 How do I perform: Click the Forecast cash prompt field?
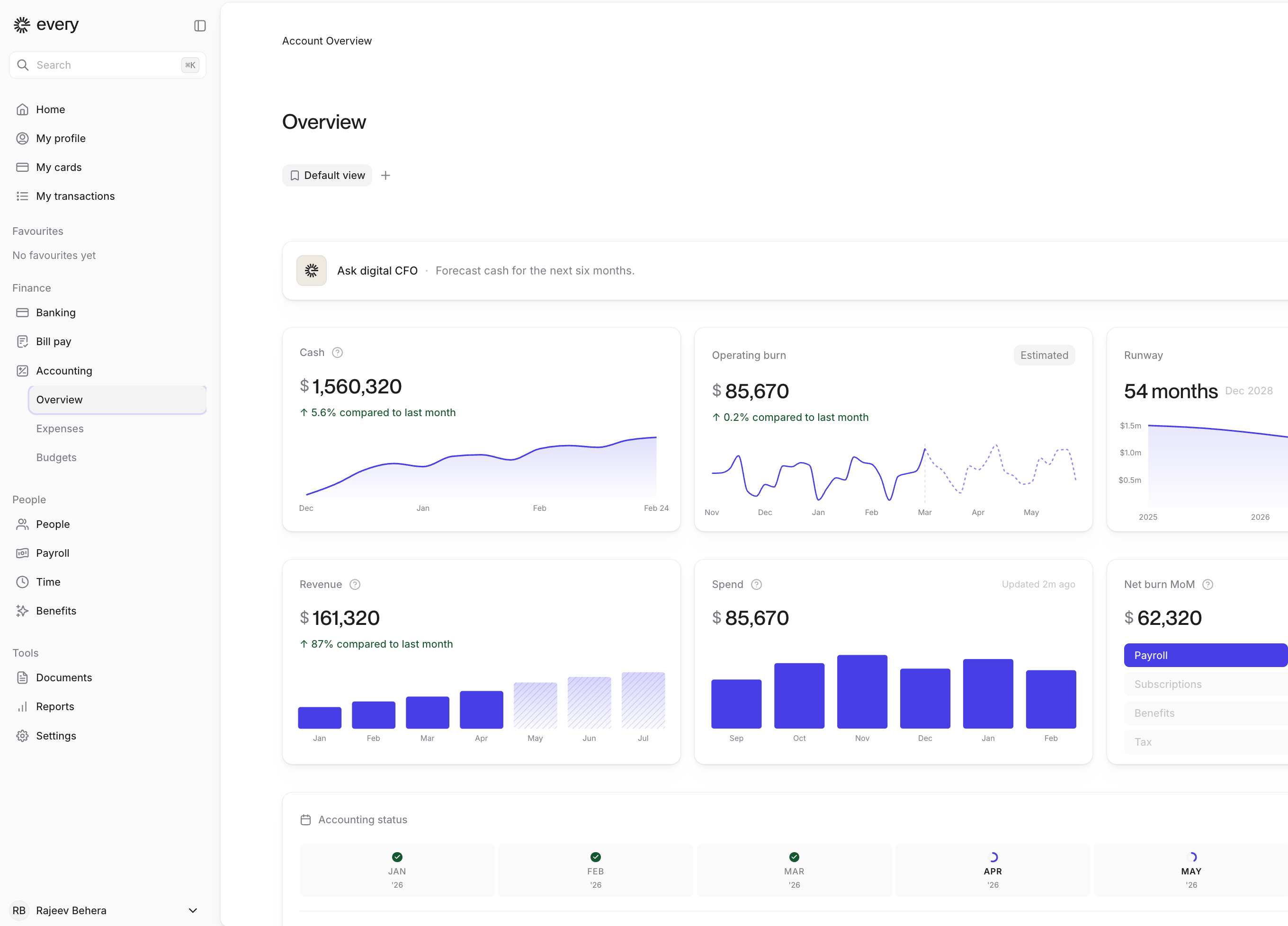535,271
